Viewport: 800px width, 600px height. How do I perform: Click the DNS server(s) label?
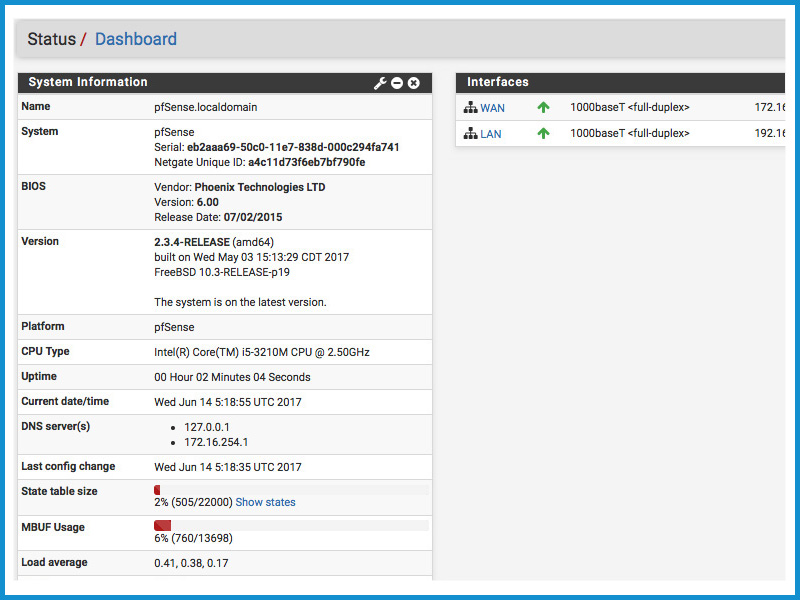(x=56, y=427)
